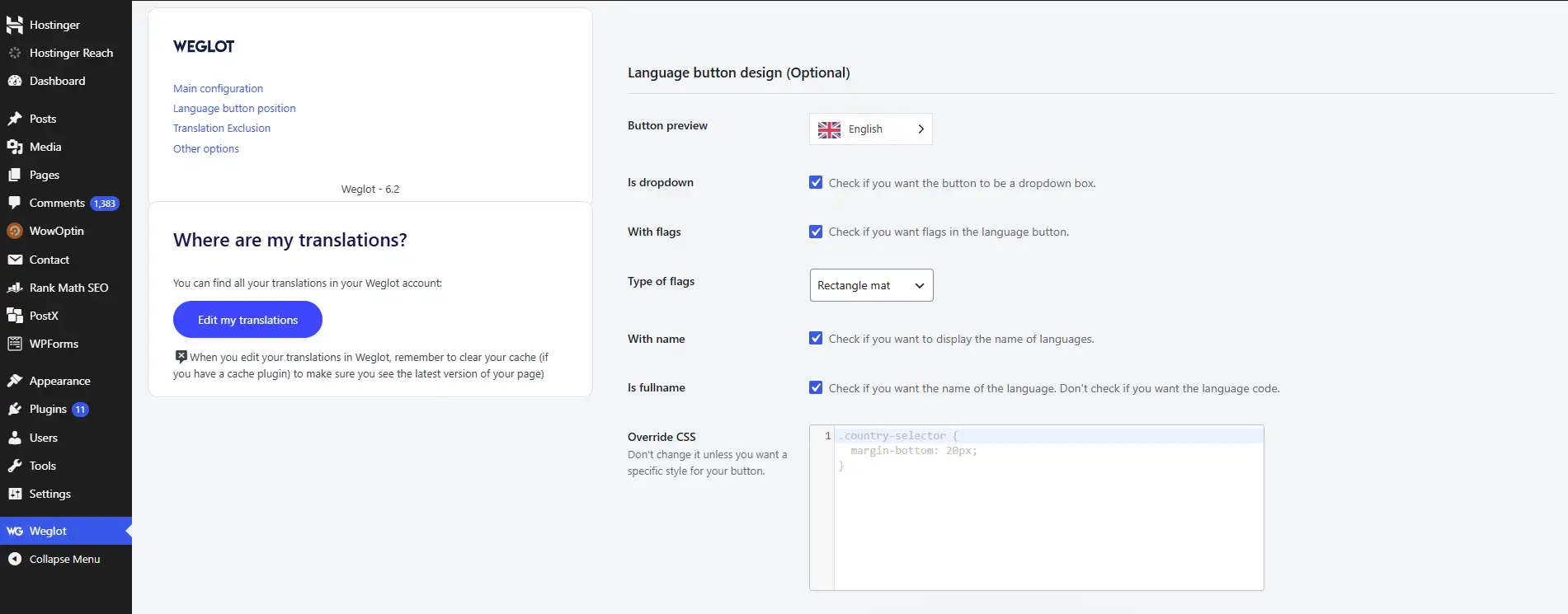This screenshot has width=1568, height=614.
Task: Click line number 1 in CSS editor gutter
Action: [x=827, y=436]
